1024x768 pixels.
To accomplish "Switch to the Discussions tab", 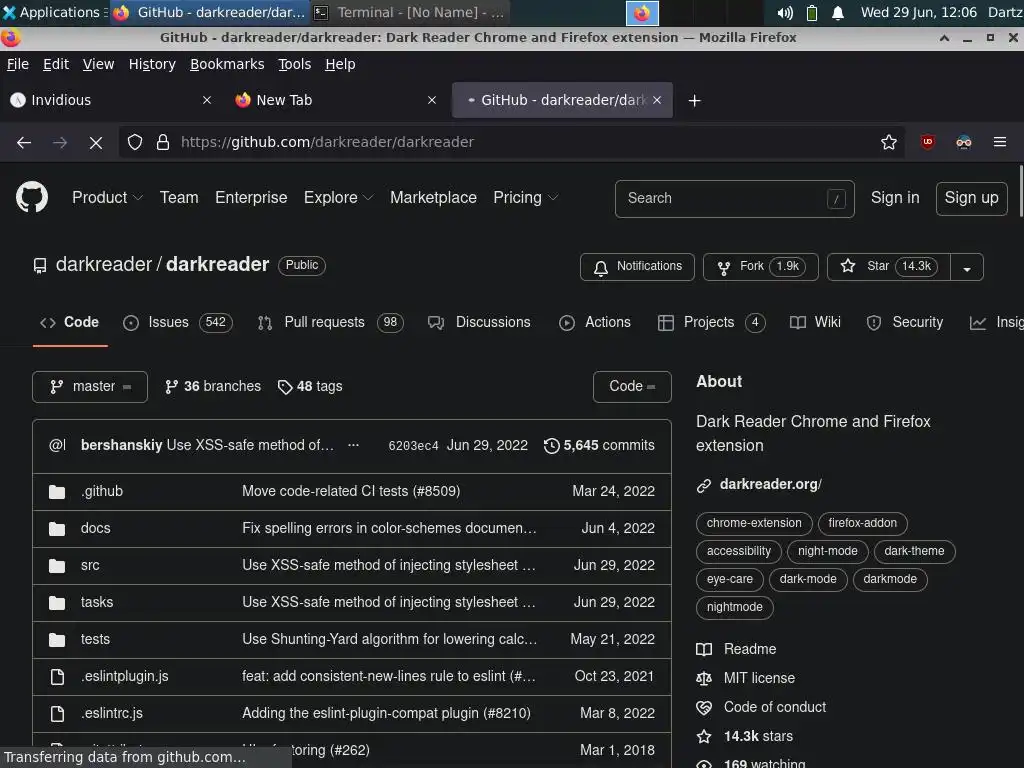I will pyautogui.click(x=479, y=323).
